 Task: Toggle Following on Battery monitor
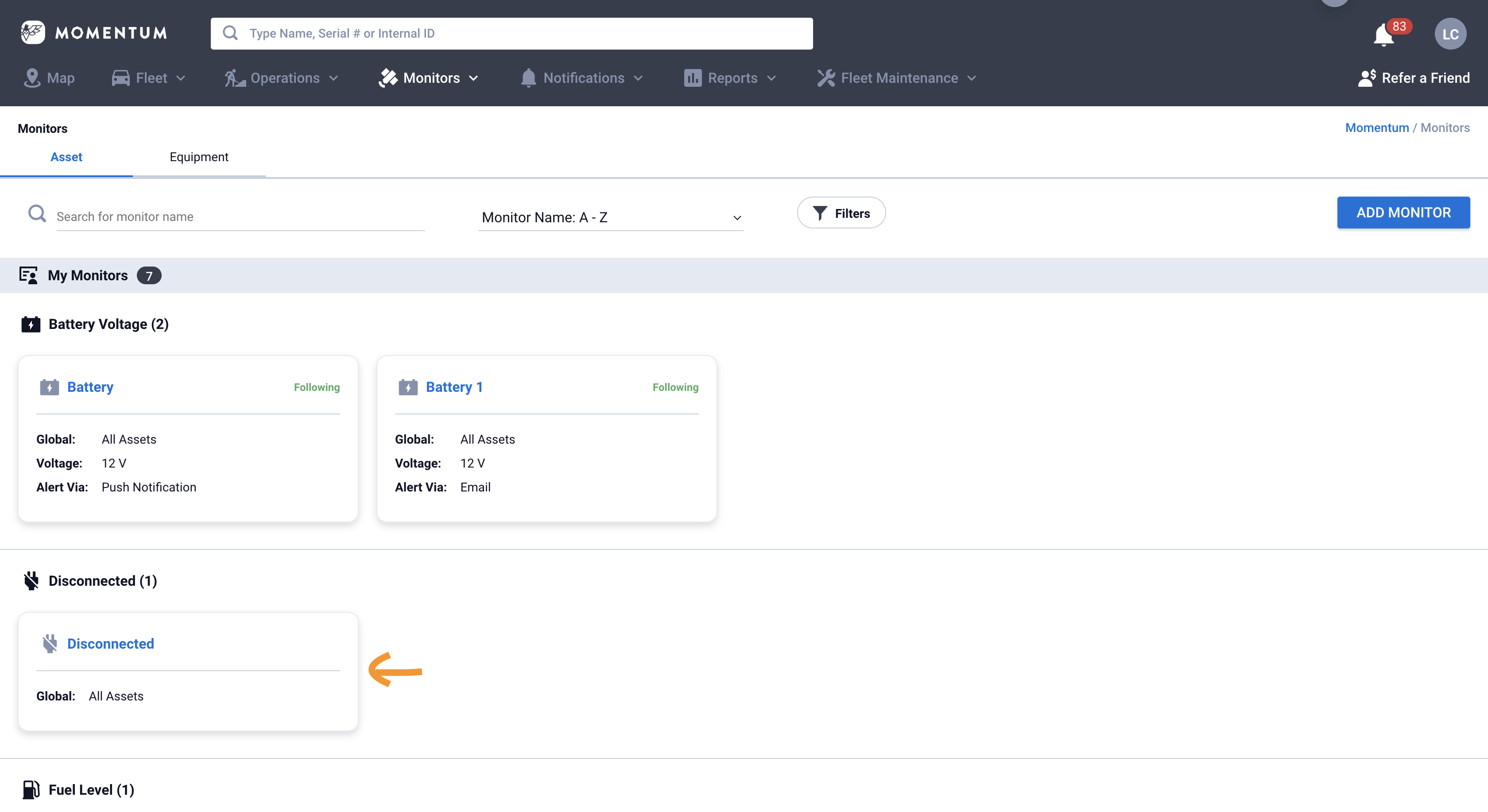pos(317,387)
